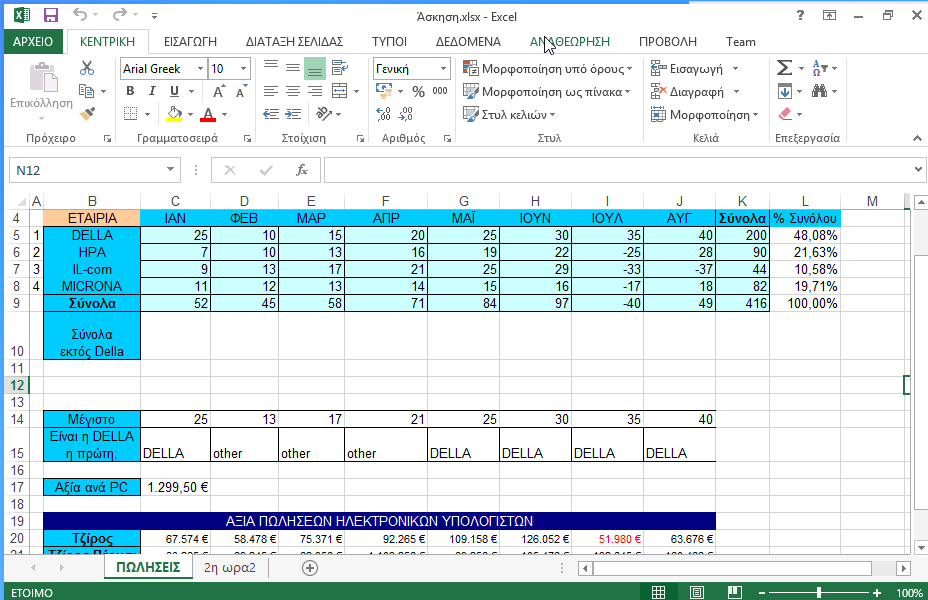Image resolution: width=928 pixels, height=600 pixels.
Task: Apply the yellow fill color
Action: click(174, 114)
